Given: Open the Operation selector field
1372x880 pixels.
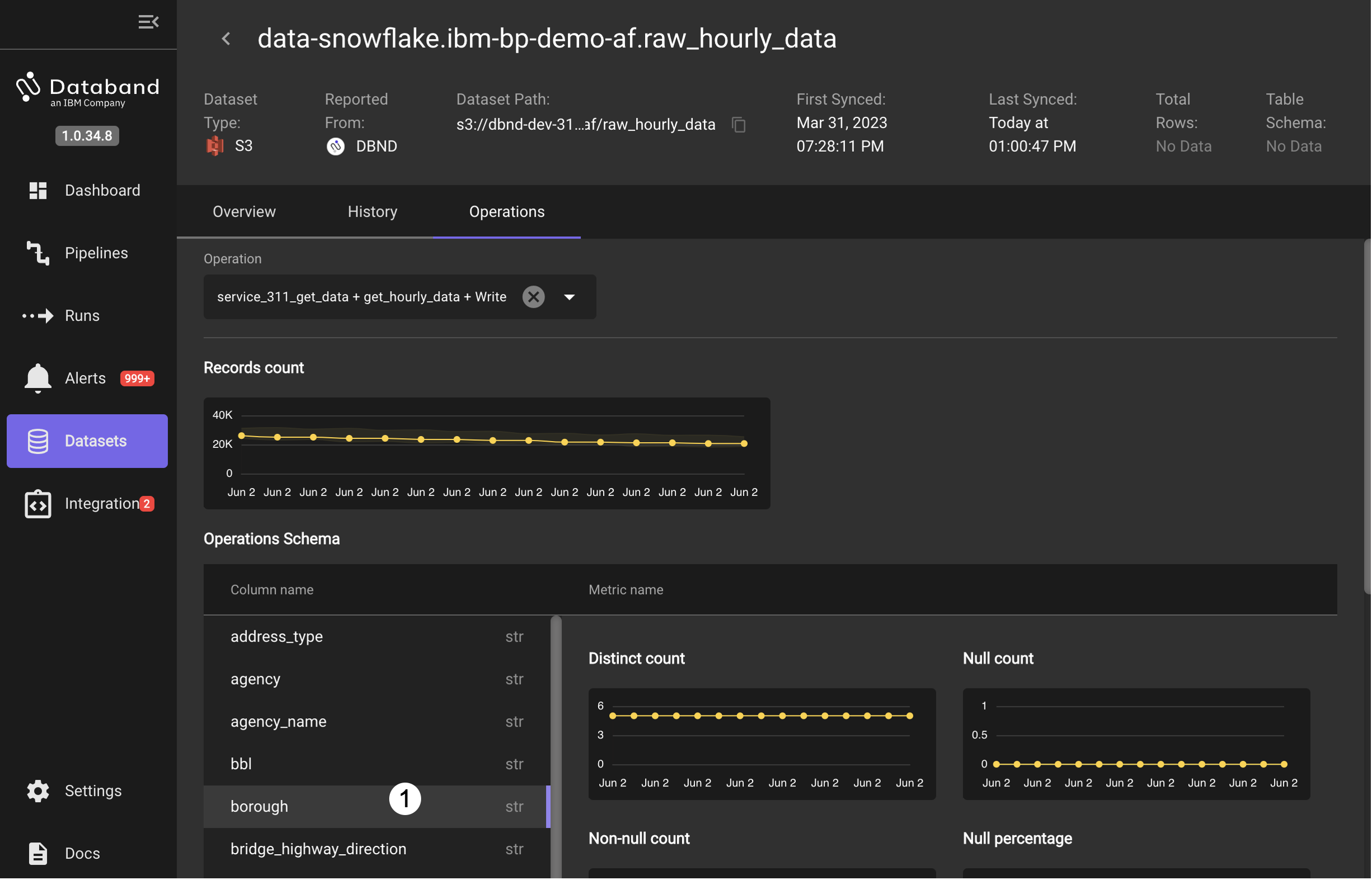Looking at the screenshot, I should coord(362,297).
